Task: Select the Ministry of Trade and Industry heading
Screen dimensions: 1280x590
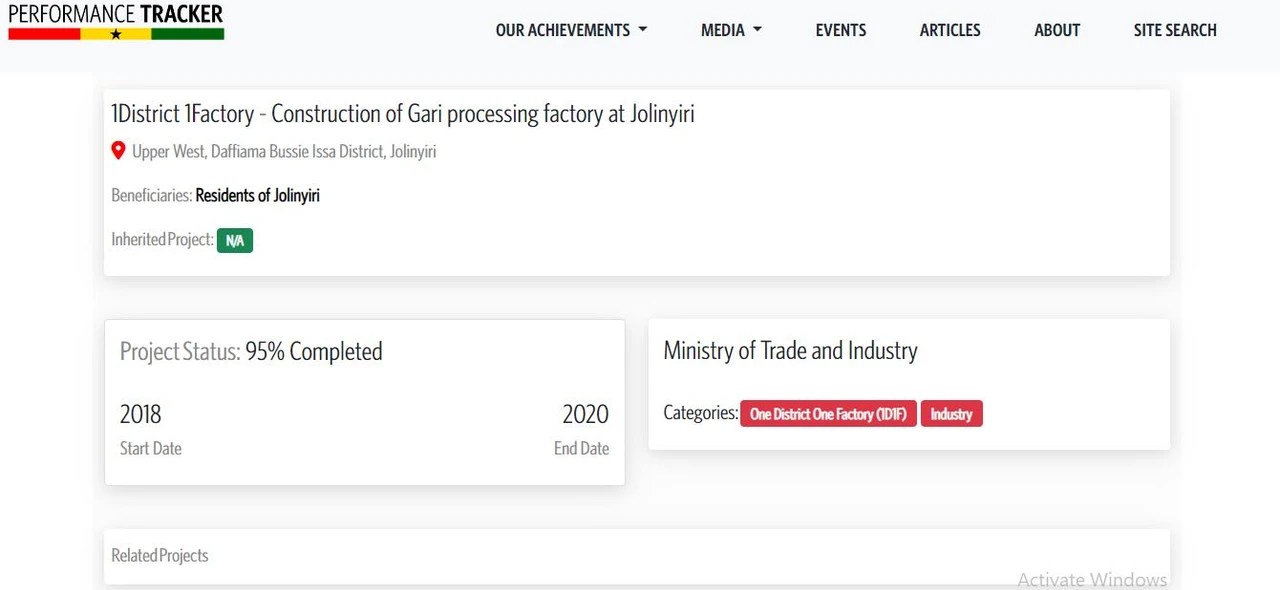Action: click(790, 351)
